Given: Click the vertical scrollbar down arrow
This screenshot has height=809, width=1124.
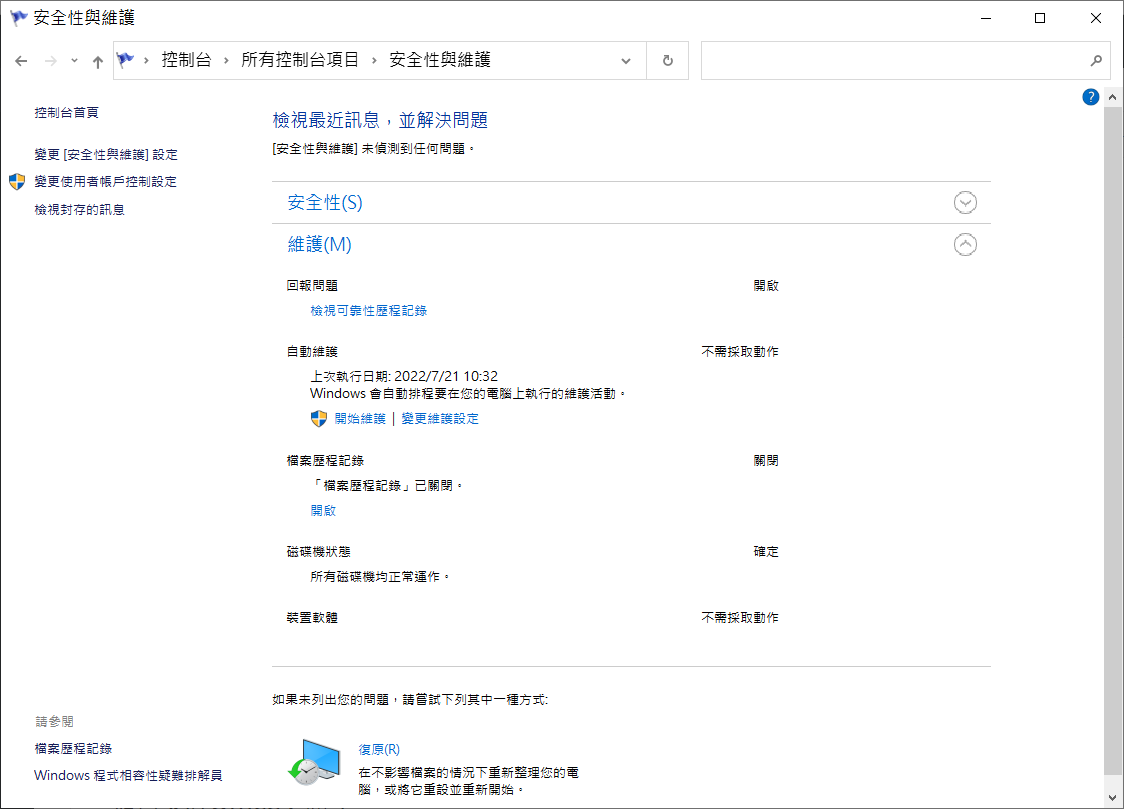Looking at the screenshot, I should click(1113, 797).
